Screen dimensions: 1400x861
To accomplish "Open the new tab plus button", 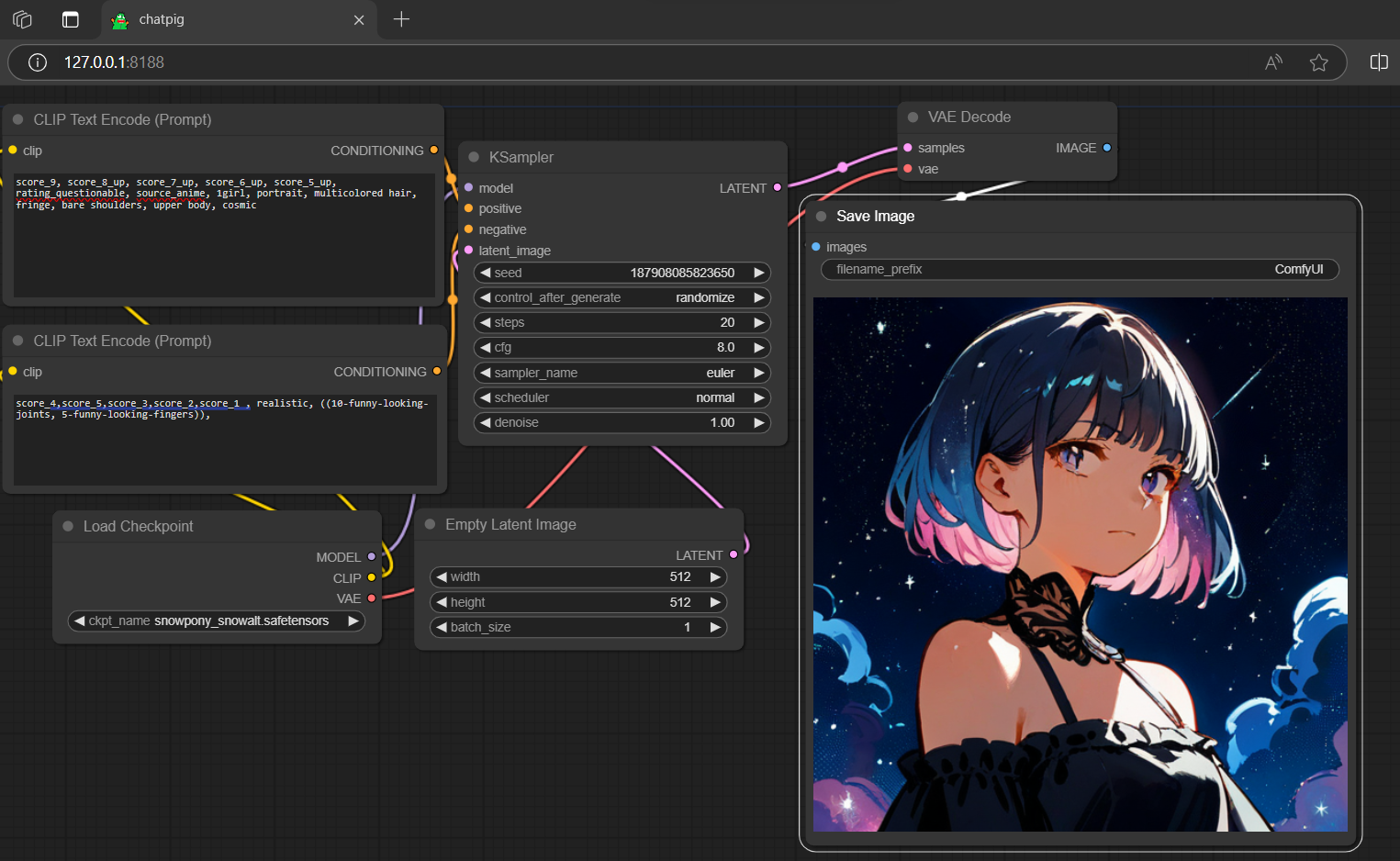I will 401,19.
